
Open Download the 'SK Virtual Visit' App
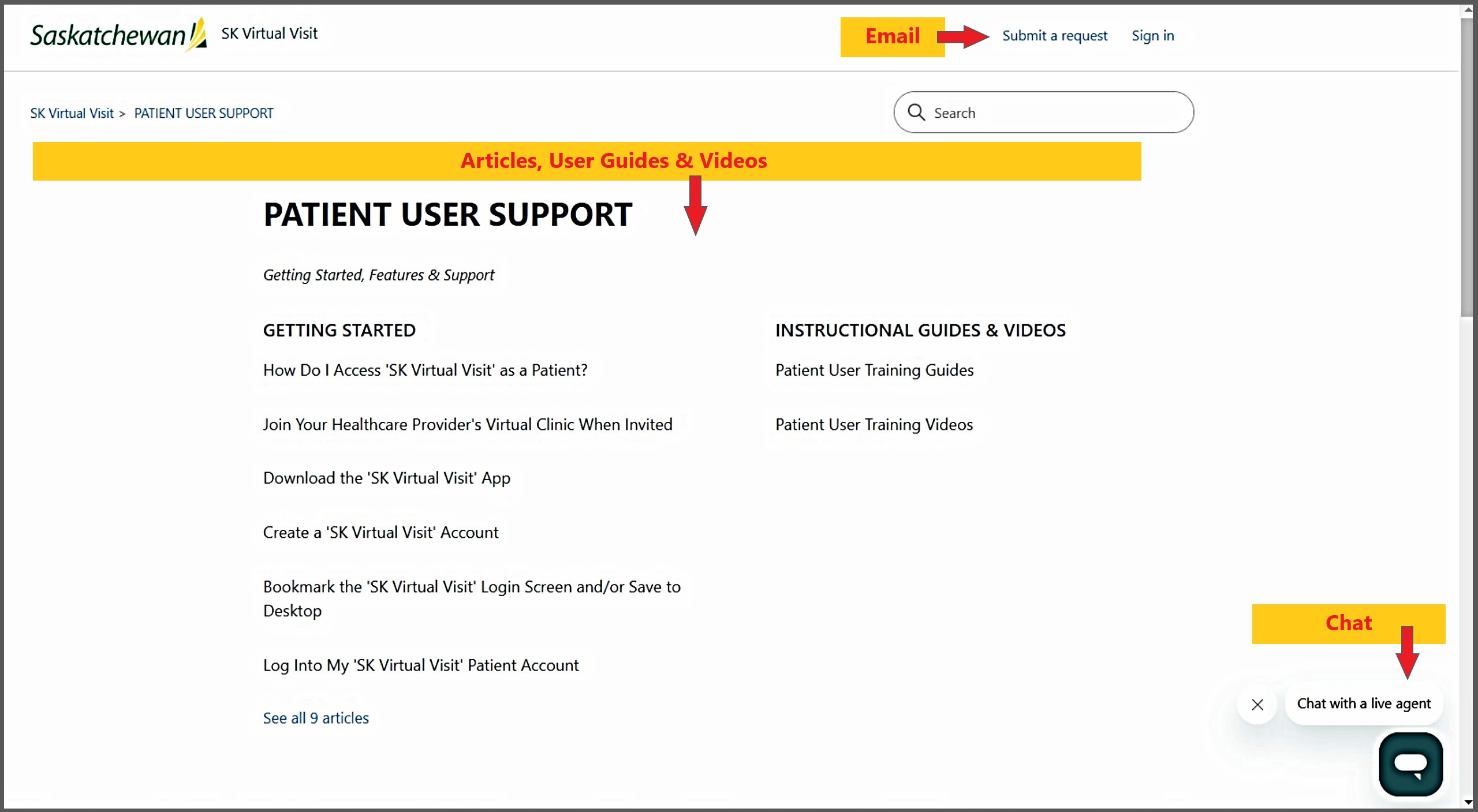pos(386,478)
